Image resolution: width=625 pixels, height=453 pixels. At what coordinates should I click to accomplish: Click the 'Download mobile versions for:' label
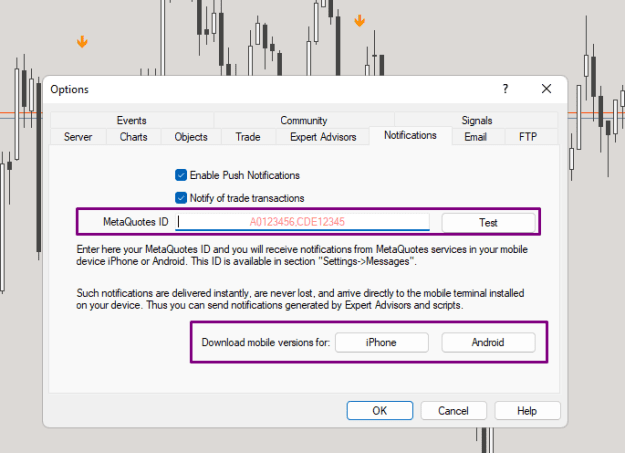pyautogui.click(x=266, y=343)
